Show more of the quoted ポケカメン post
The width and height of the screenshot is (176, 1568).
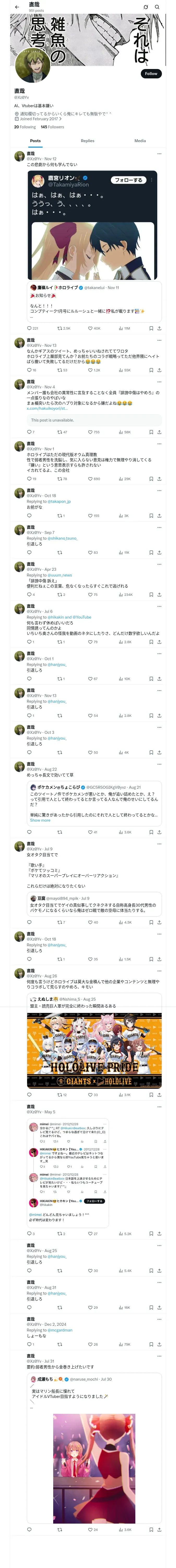[40, 820]
